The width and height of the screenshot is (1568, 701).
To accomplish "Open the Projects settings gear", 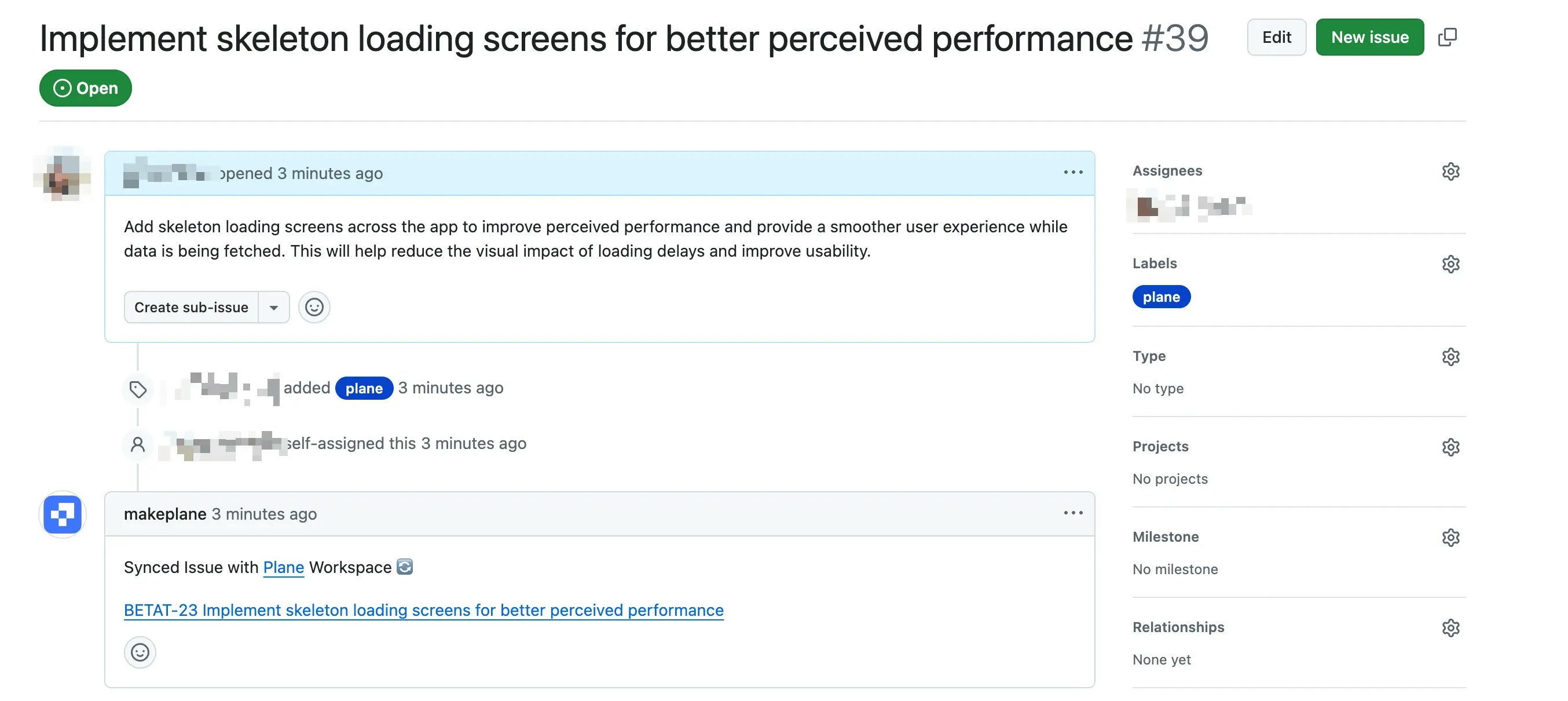I will (1452, 447).
